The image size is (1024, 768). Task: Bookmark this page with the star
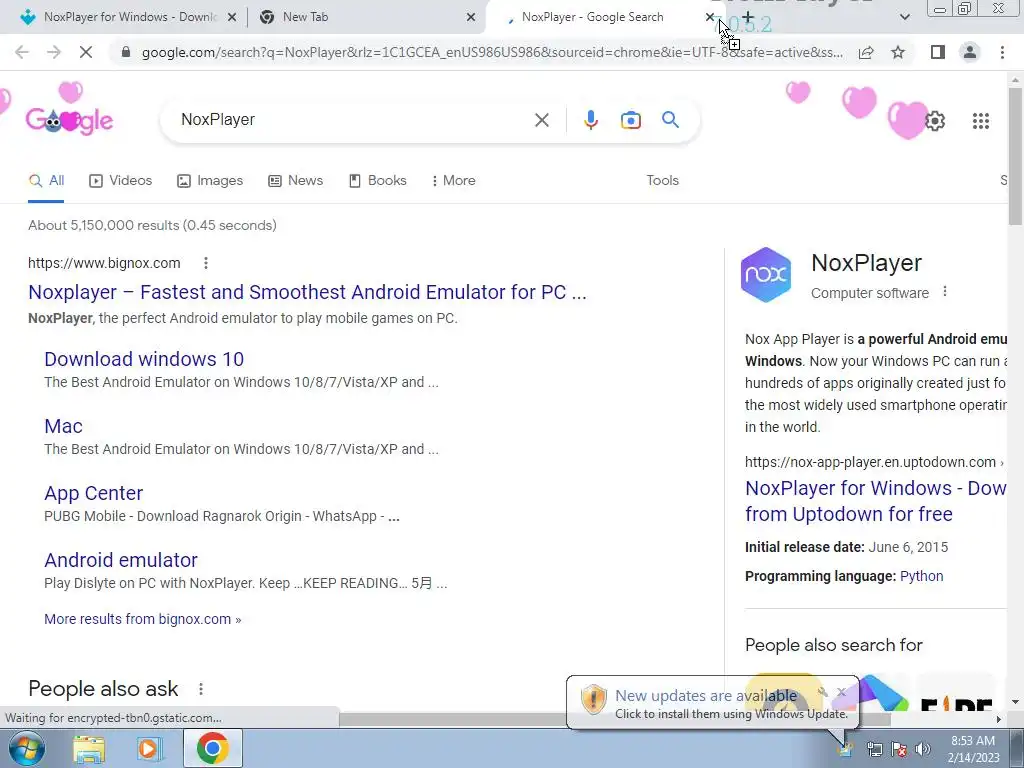pyautogui.click(x=898, y=52)
